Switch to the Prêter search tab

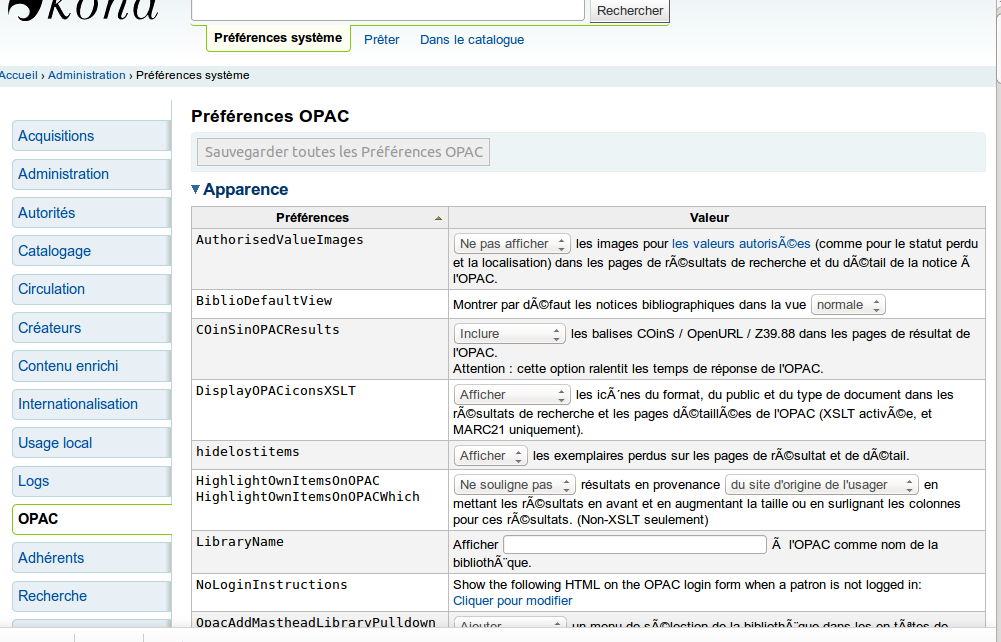[x=381, y=40]
